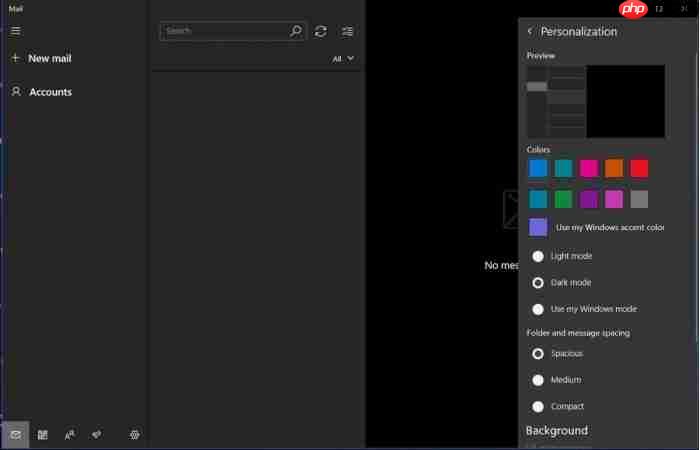
Task: Open the People contacts icon
Action: pyautogui.click(x=70, y=434)
